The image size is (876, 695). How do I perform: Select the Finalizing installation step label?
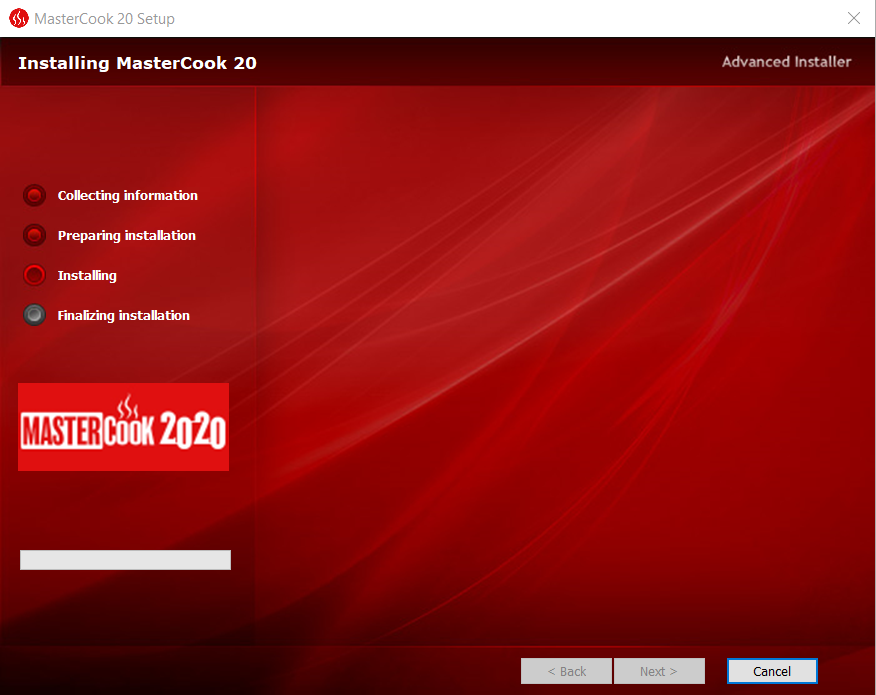124,316
